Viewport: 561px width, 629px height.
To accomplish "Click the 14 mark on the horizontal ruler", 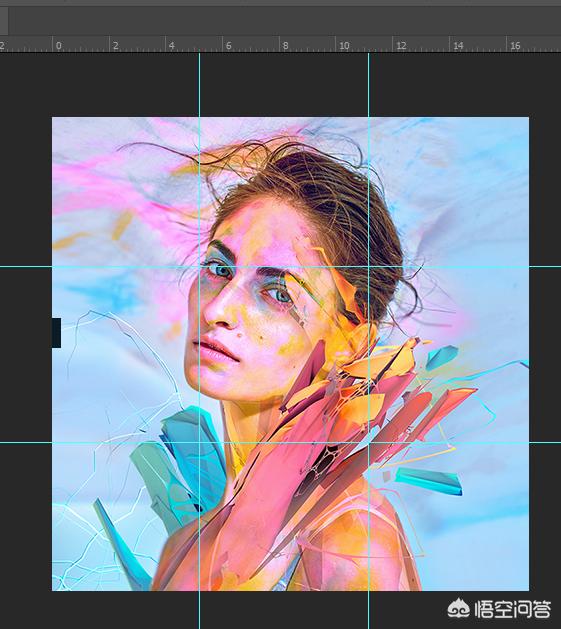I will point(458,45).
